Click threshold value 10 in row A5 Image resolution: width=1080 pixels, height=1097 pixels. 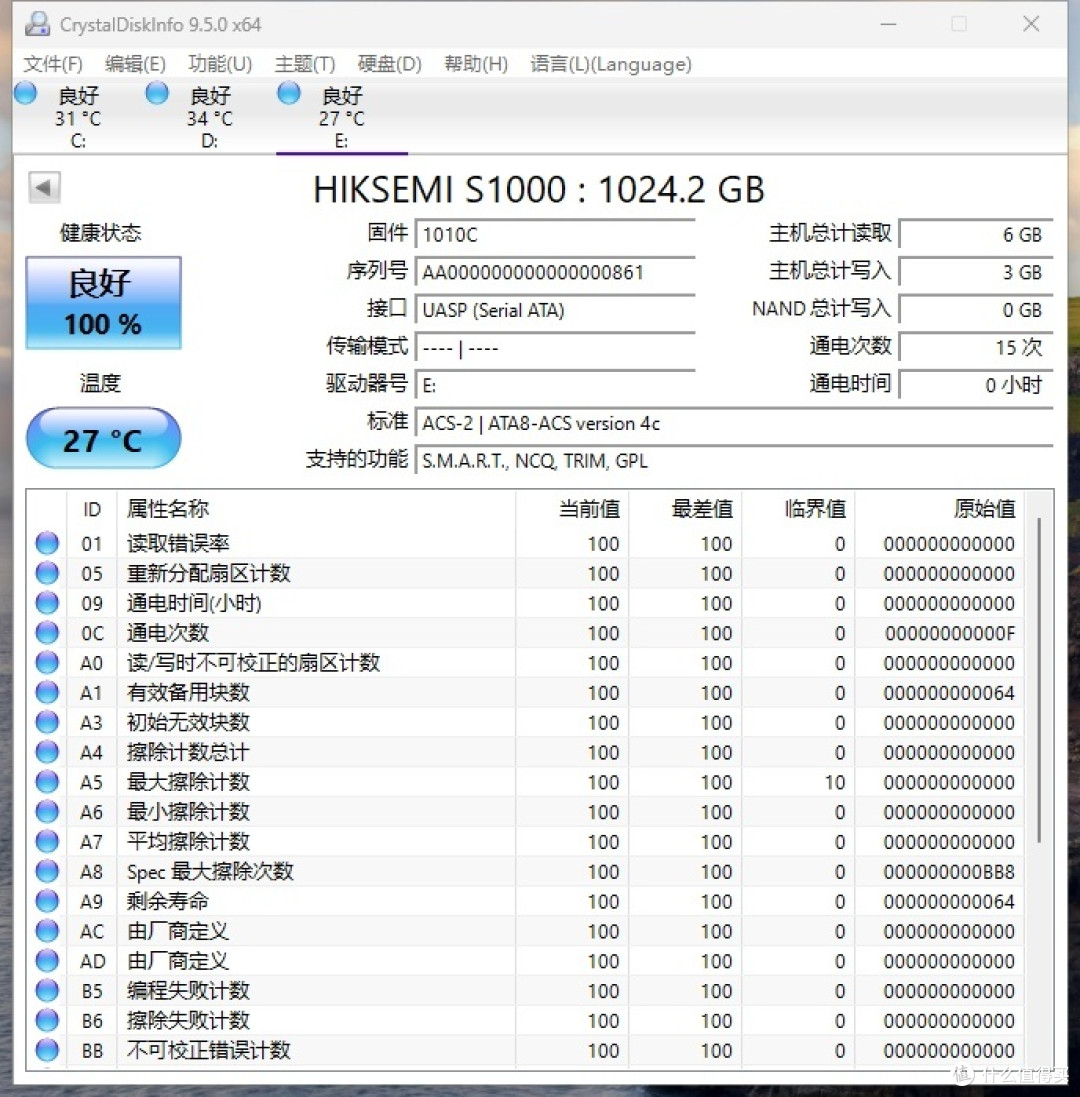tap(834, 782)
